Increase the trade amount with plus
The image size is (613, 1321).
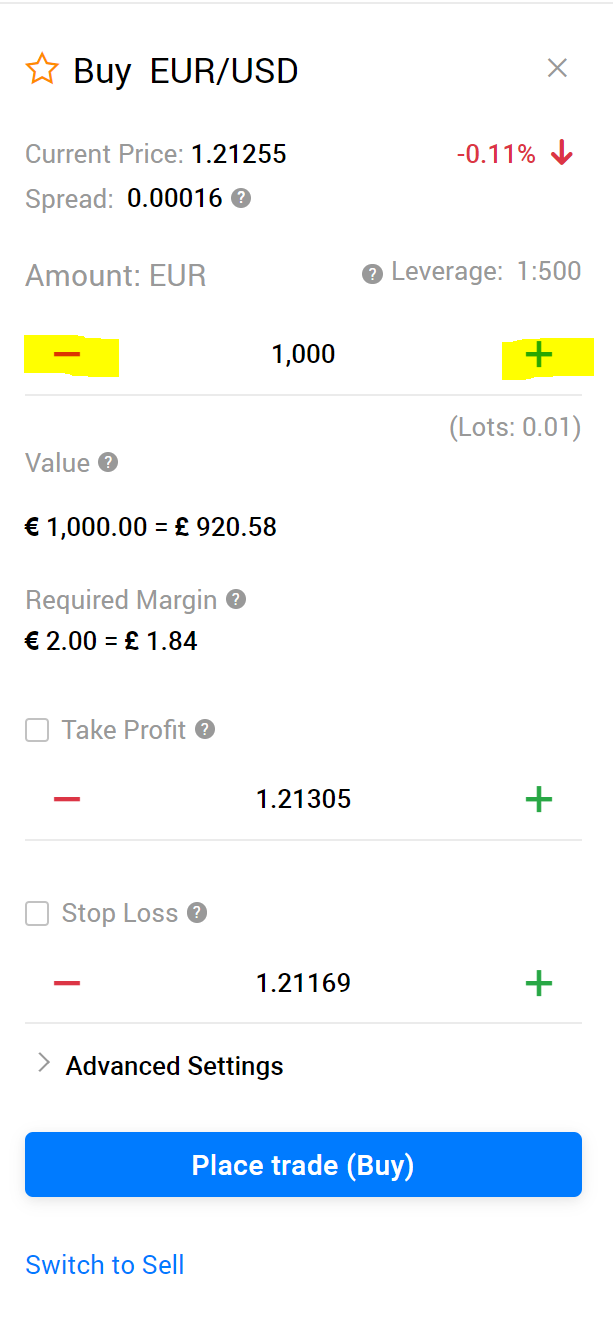(539, 354)
